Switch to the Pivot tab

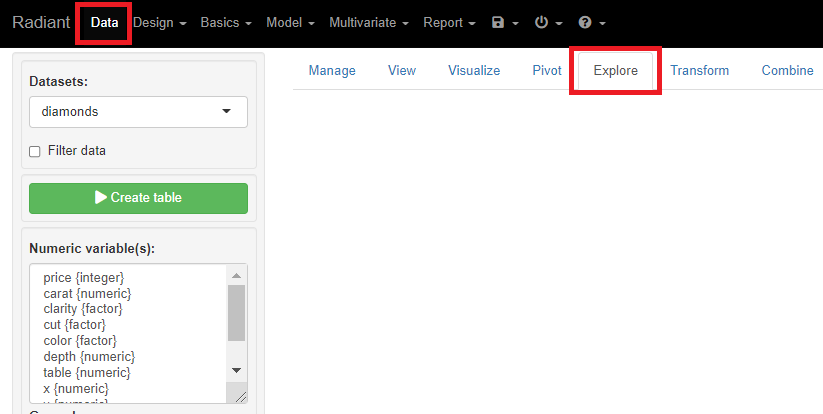pos(547,71)
